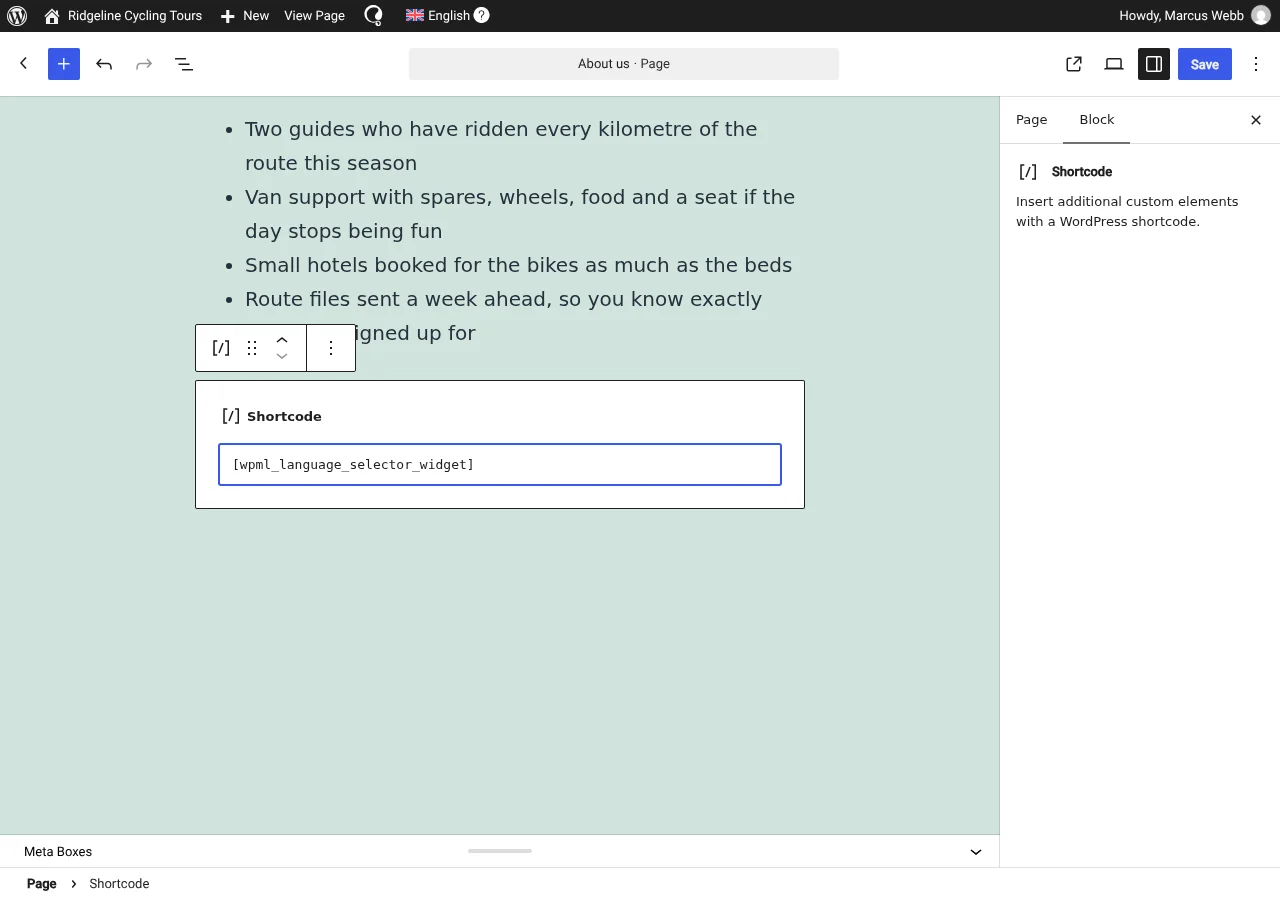Go back using the editor back arrow
The image size is (1280, 900).
click(x=24, y=64)
